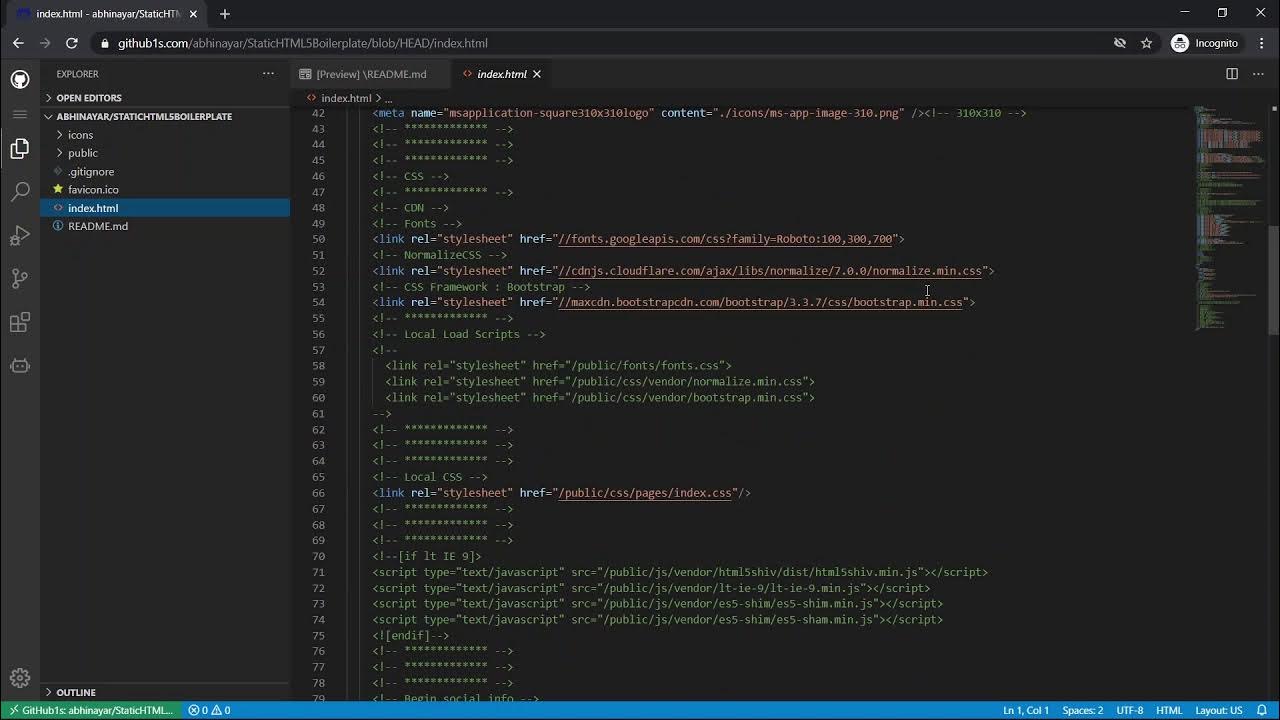Click the Explorer panel title
This screenshot has height=720, width=1280.
pos(77,74)
